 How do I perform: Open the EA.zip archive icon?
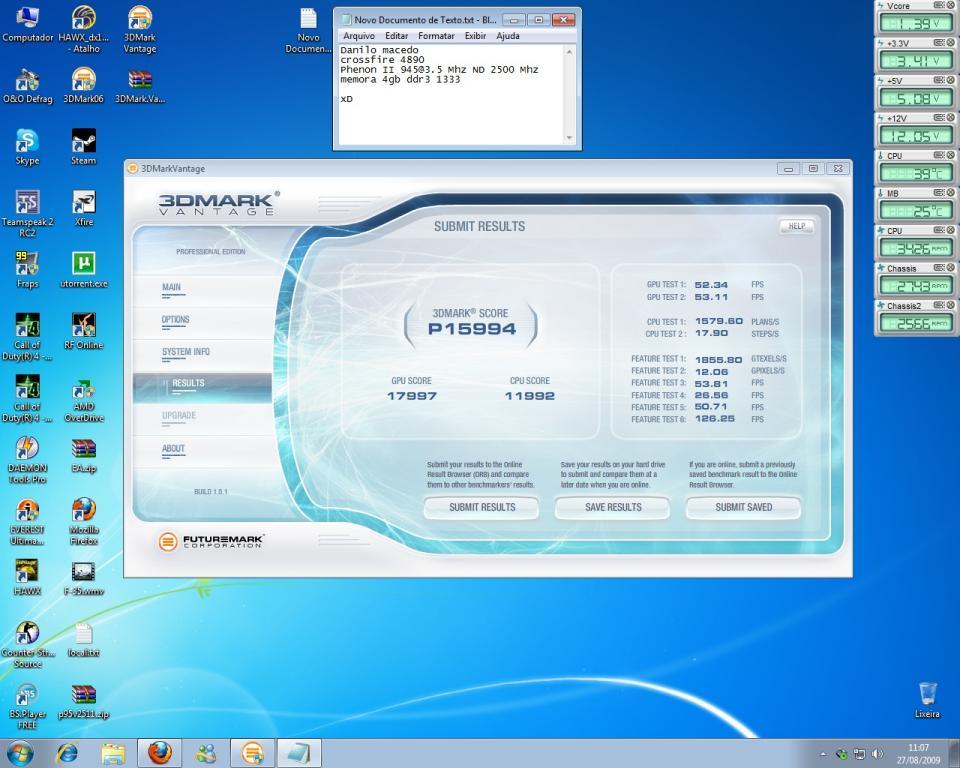tap(84, 455)
